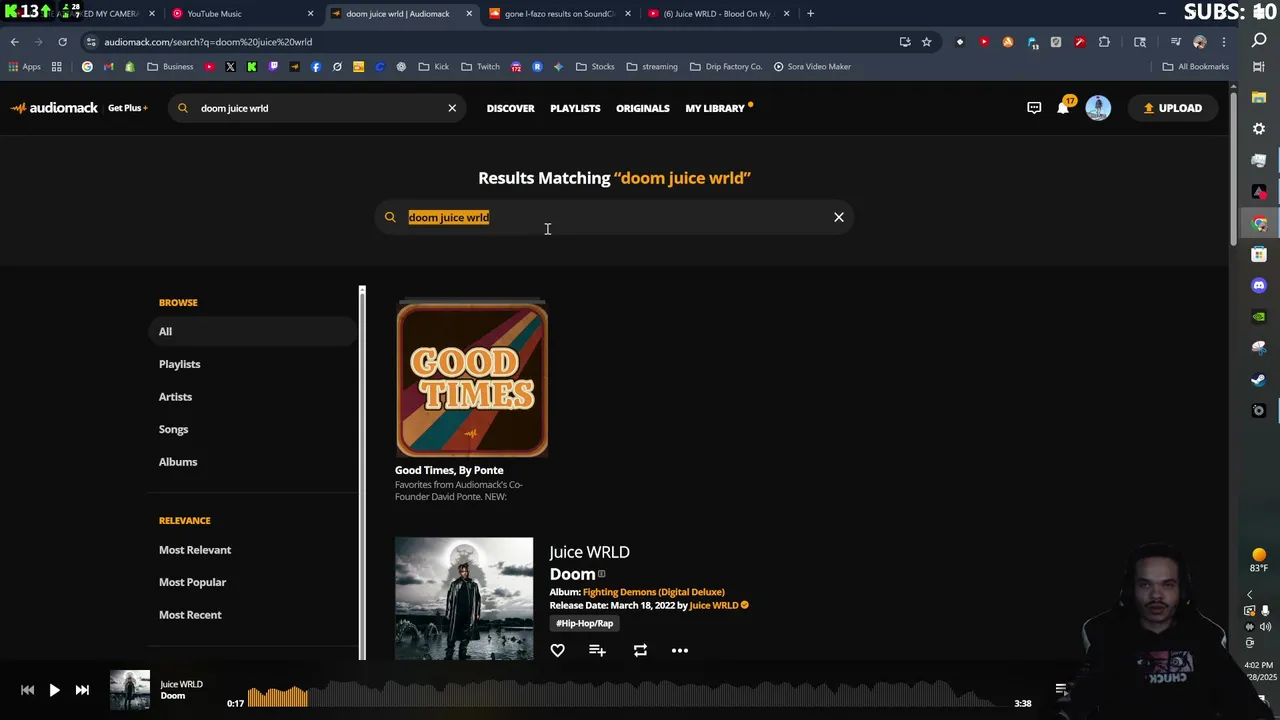
Task: Open the Good Times playlist cover
Action: point(472,380)
